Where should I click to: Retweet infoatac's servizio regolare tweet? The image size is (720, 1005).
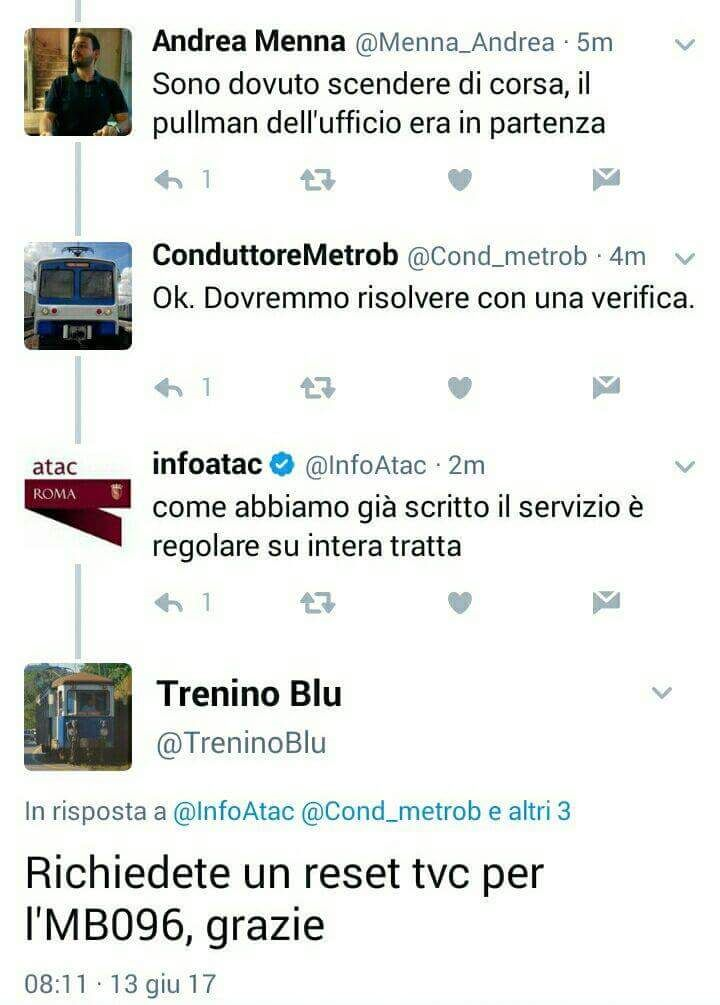click(x=318, y=602)
